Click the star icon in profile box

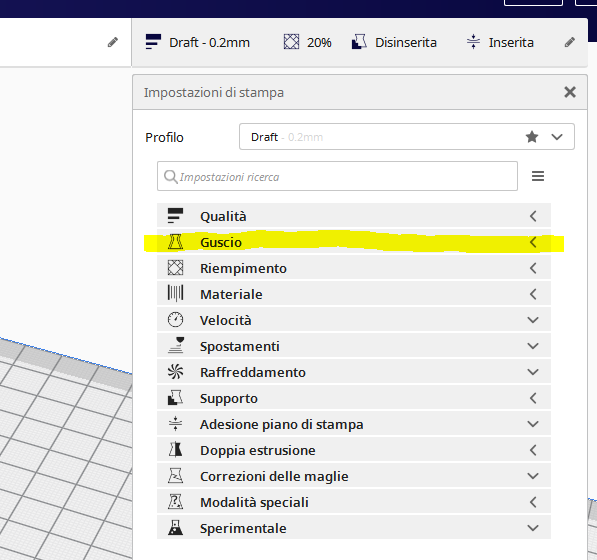pos(532,137)
